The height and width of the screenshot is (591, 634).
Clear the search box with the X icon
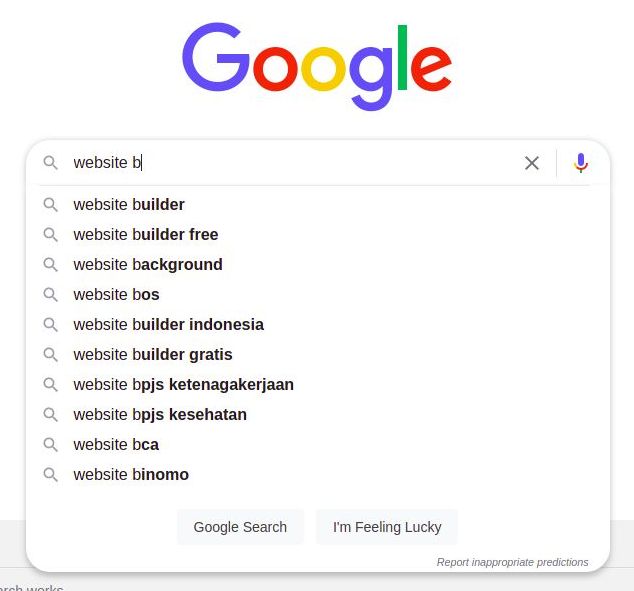click(532, 163)
